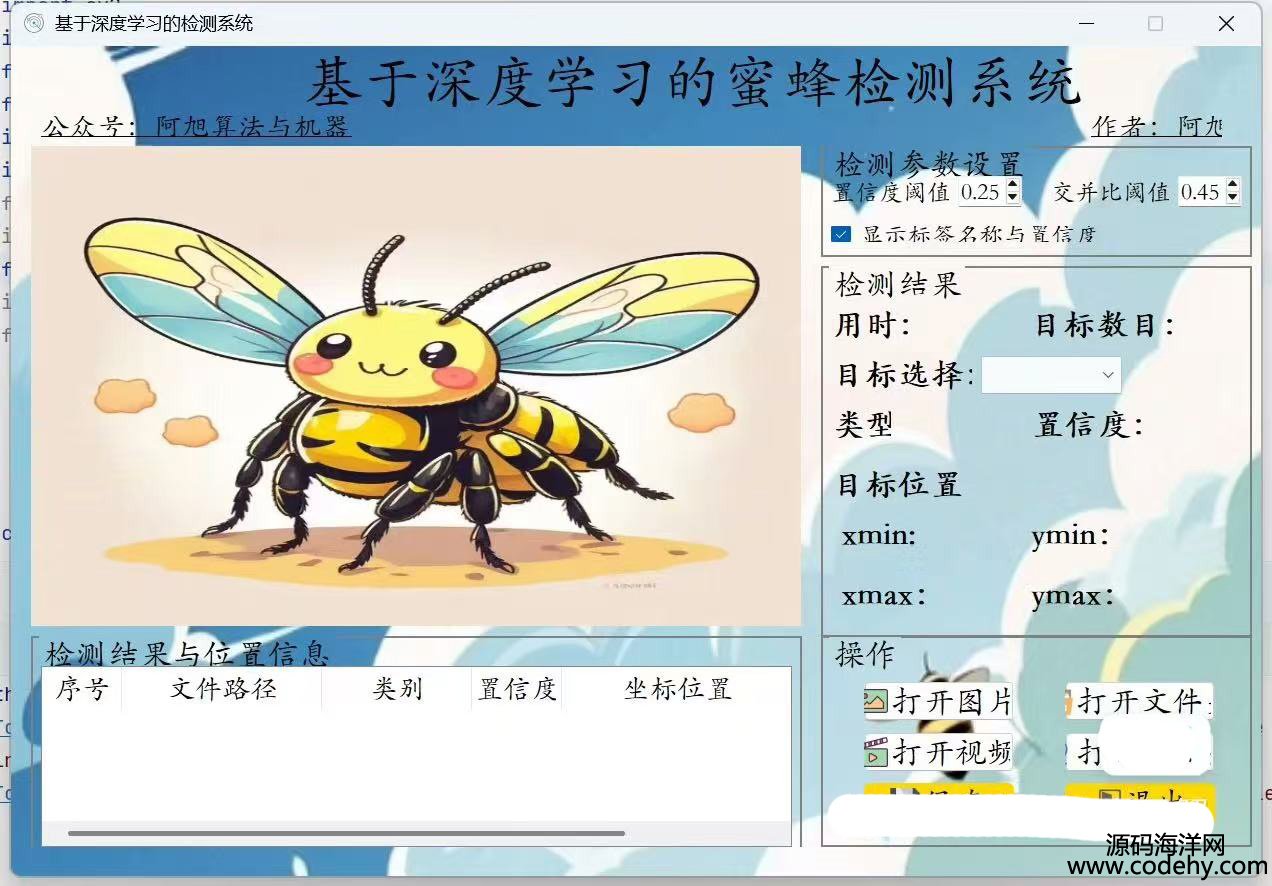
Task: Click the 置信度: label in the results panel
Action: pyautogui.click(x=1089, y=425)
